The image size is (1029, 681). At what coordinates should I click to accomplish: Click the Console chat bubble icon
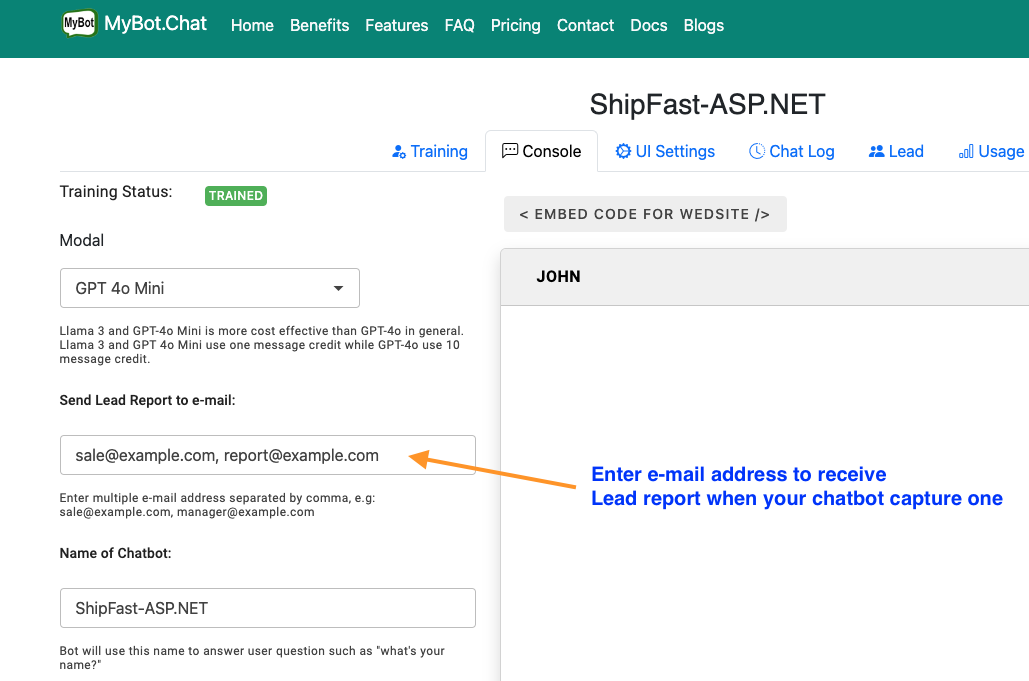click(x=510, y=151)
